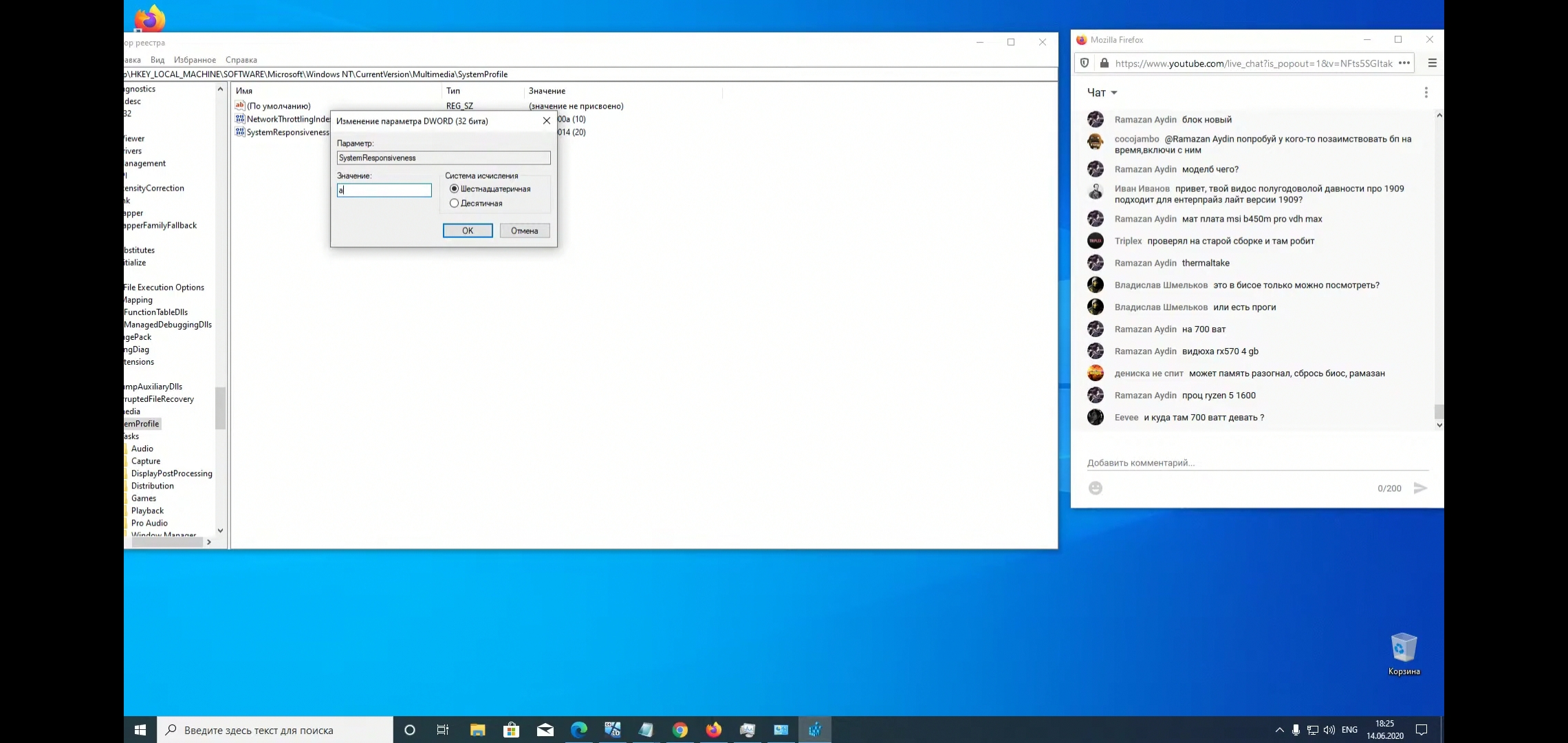Open Firefox hamburger menu
Image resolution: width=1568 pixels, height=743 pixels.
tap(1433, 63)
